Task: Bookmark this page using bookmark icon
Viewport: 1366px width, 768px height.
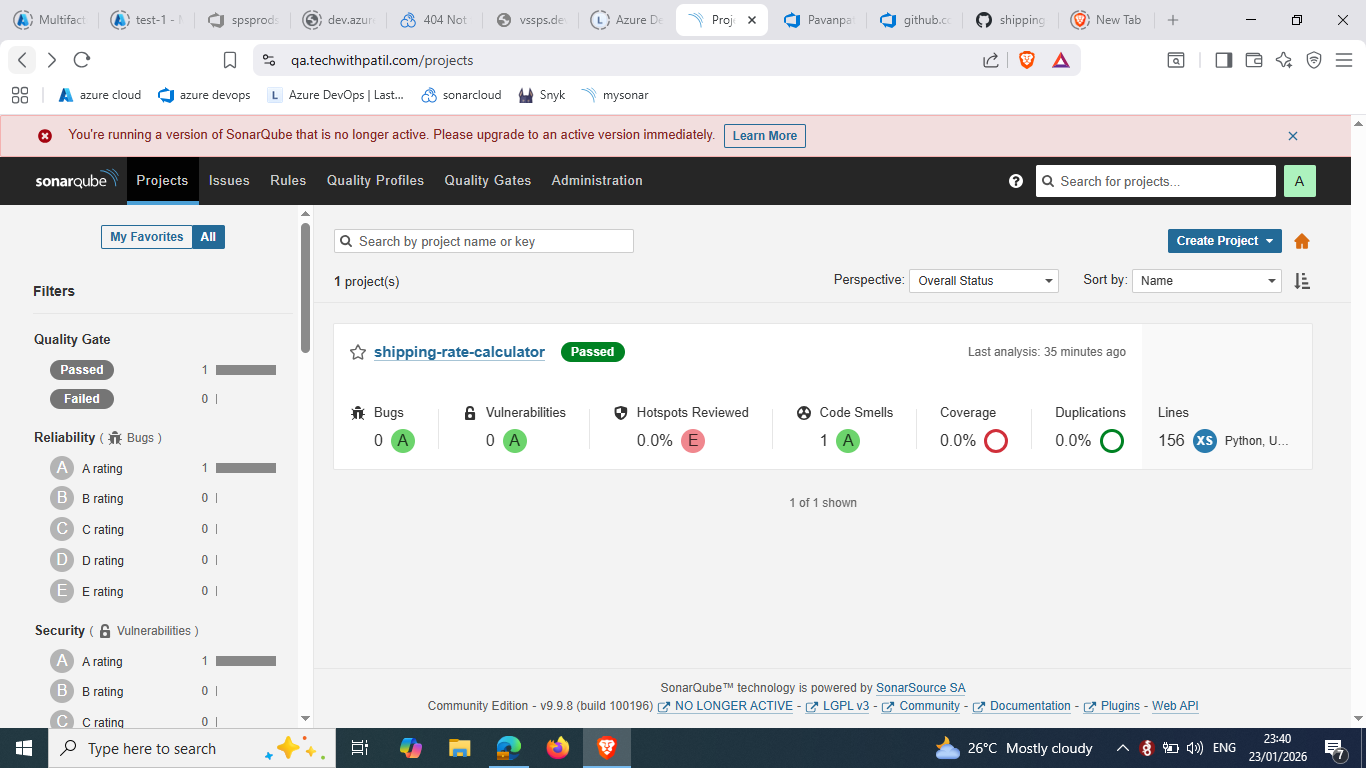Action: [230, 60]
